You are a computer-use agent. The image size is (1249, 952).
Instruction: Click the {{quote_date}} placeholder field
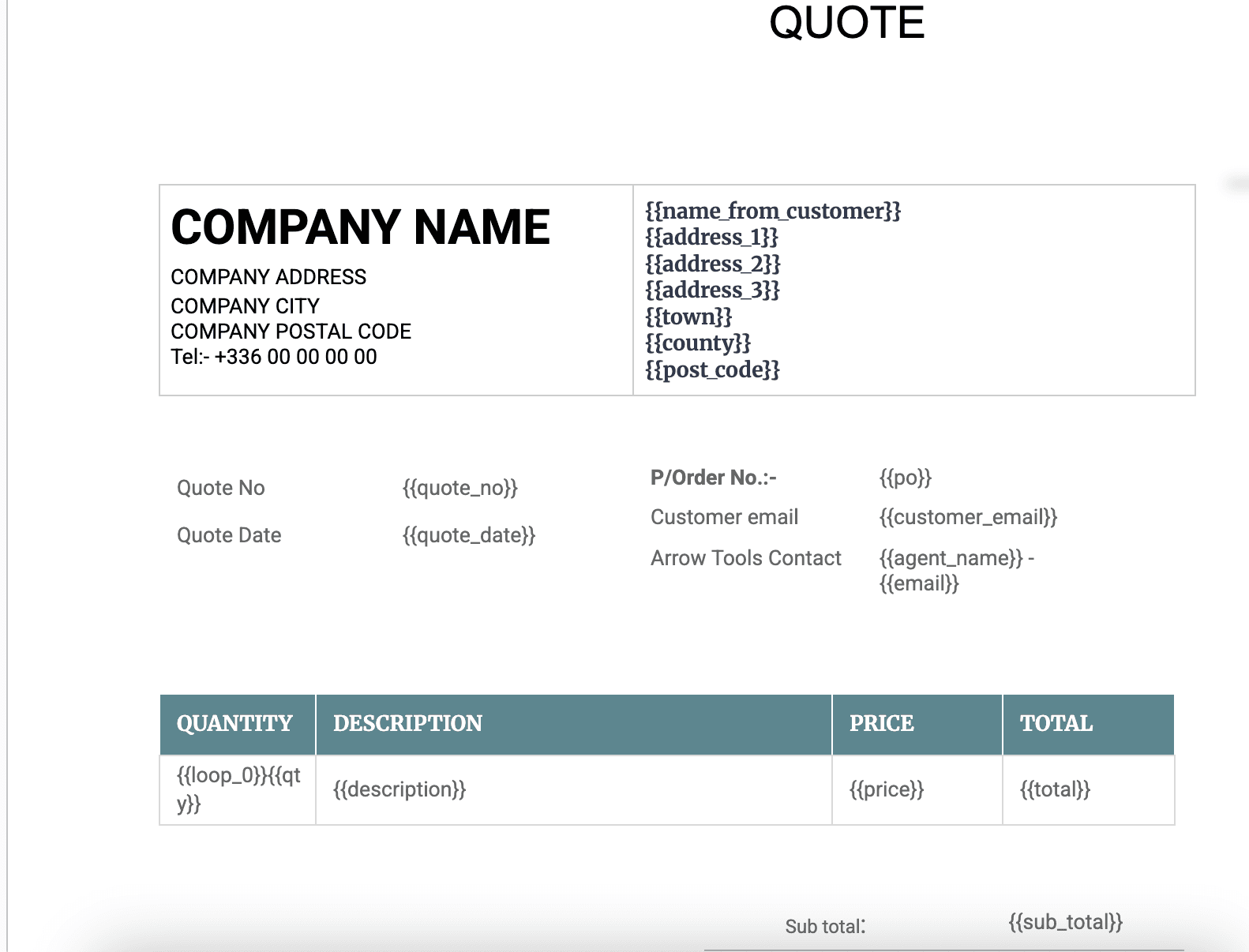(469, 535)
